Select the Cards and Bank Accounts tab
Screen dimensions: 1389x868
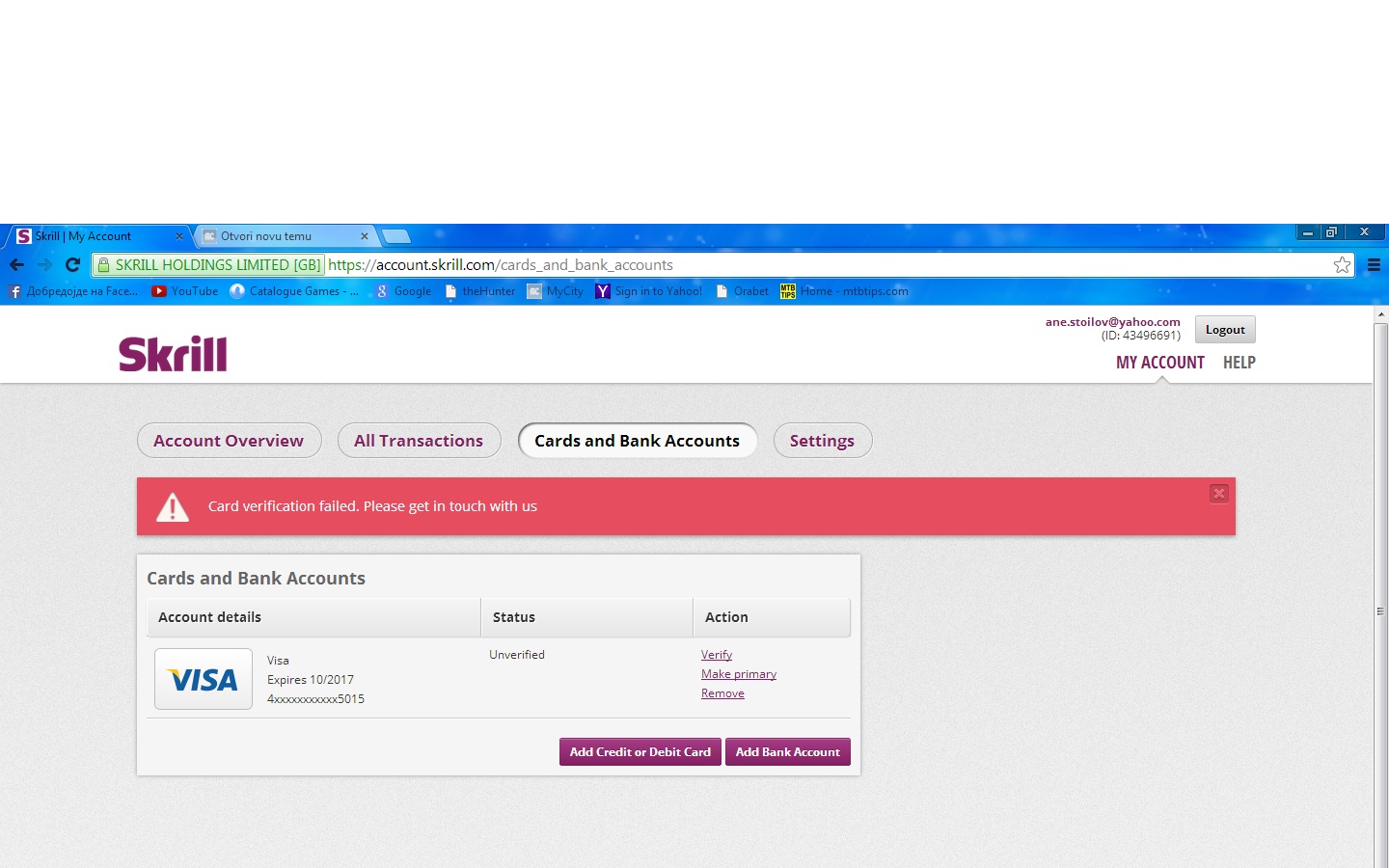(638, 441)
